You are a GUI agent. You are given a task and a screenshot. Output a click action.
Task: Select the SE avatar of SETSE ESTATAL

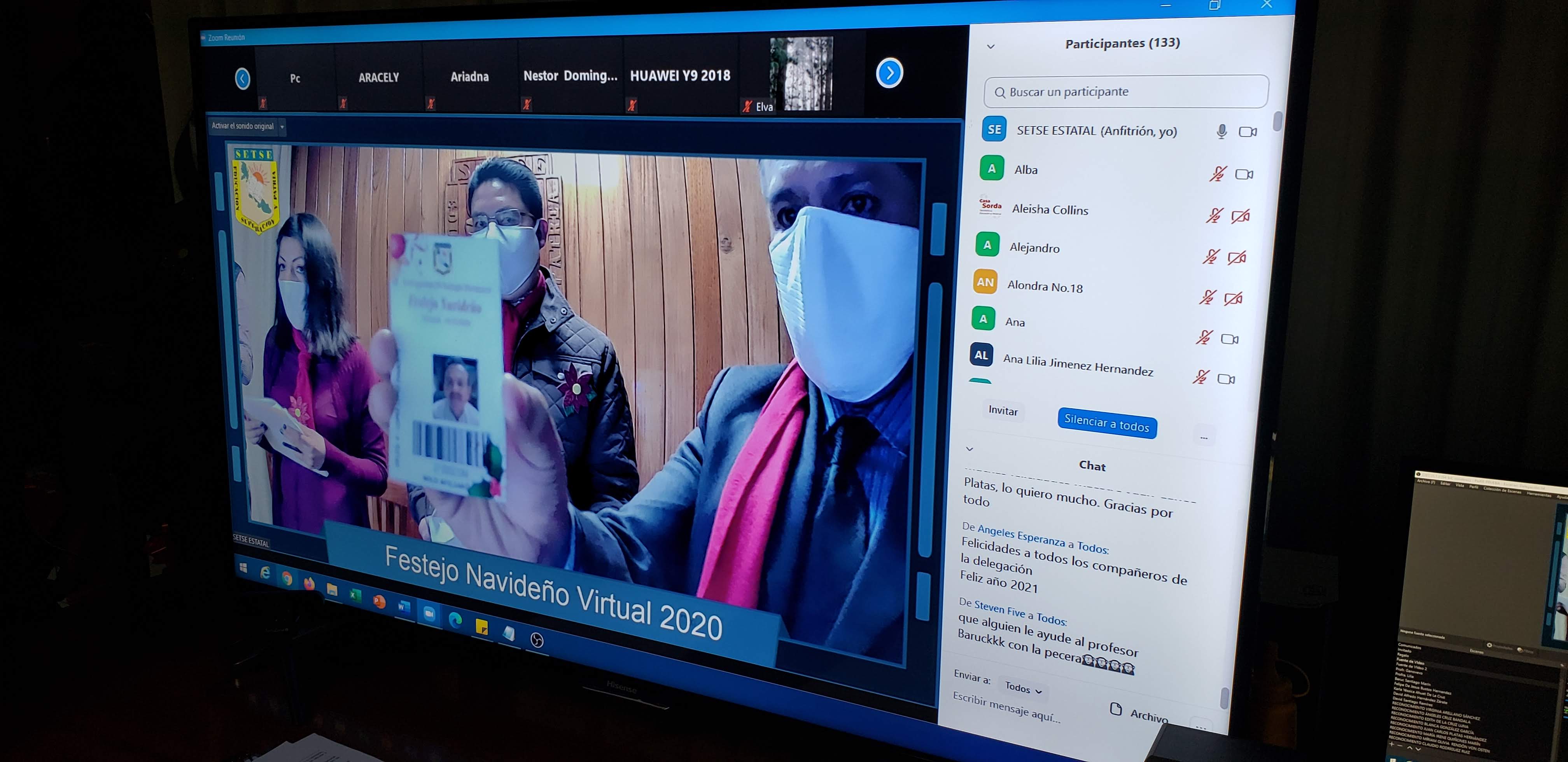(994, 129)
